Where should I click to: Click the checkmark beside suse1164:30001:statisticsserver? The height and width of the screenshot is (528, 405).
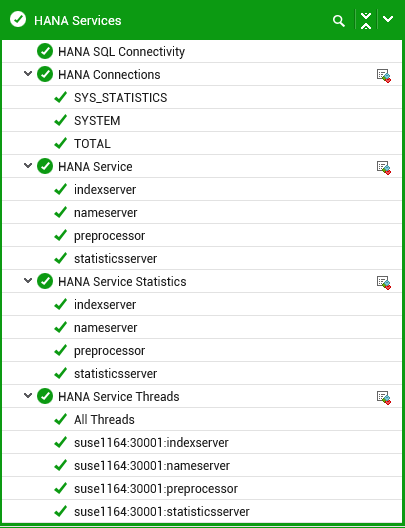coord(61,511)
